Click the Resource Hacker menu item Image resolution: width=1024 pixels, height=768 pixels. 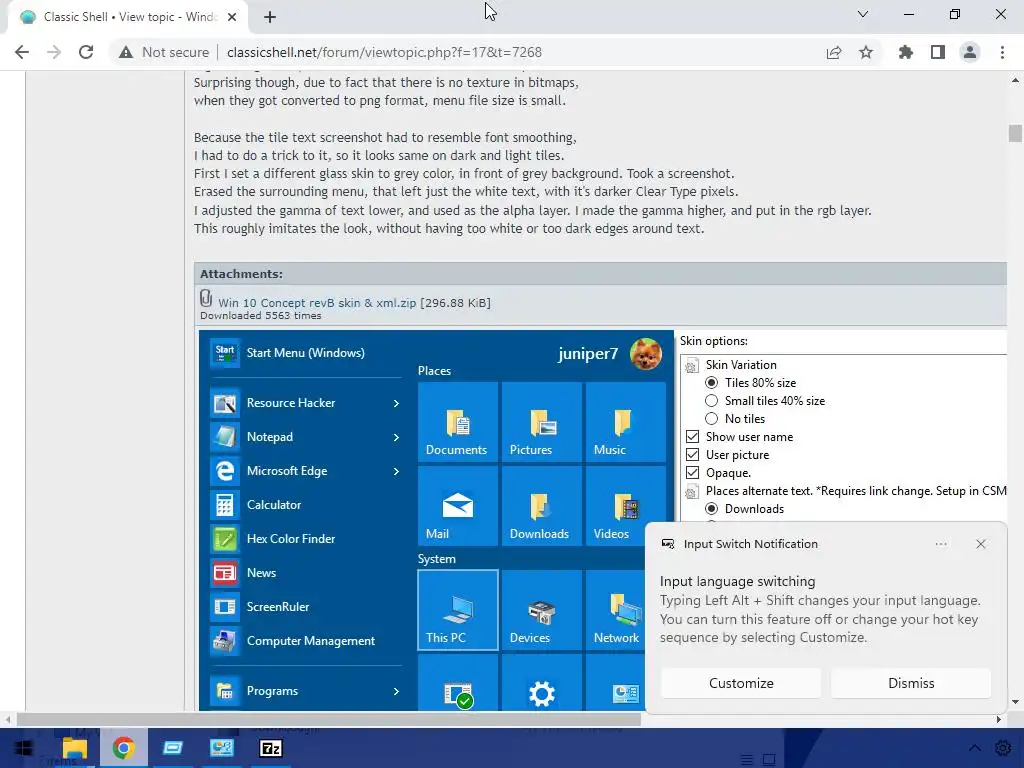(x=306, y=403)
